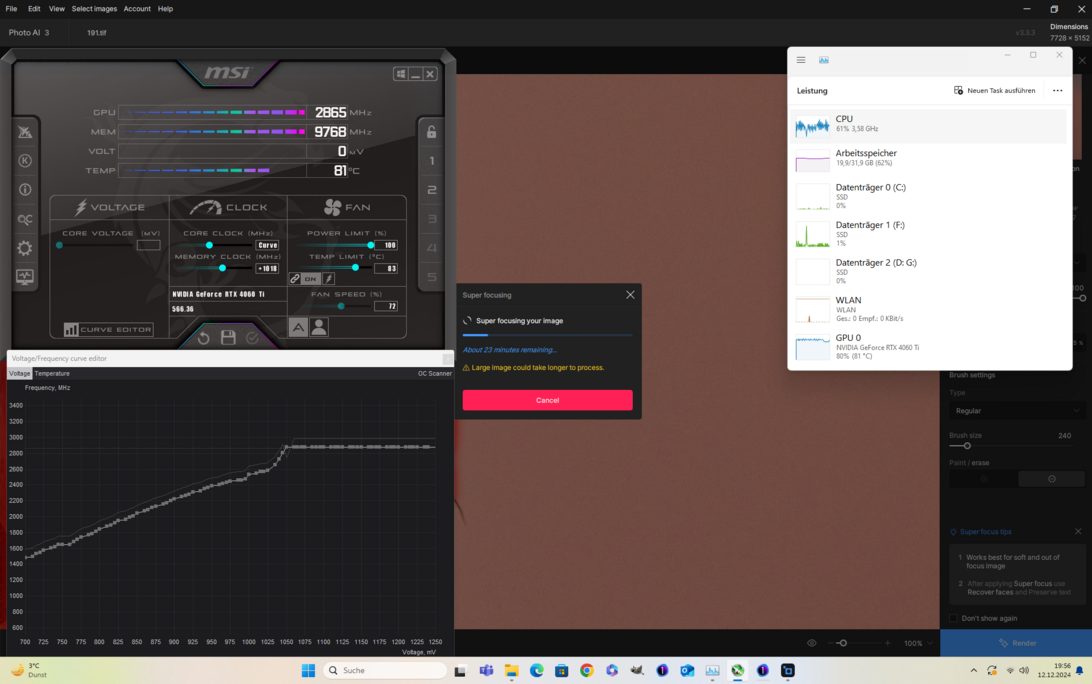The width and height of the screenshot is (1092, 684).
Task: Open Afterburner hardware monitor icon
Action: point(25,277)
